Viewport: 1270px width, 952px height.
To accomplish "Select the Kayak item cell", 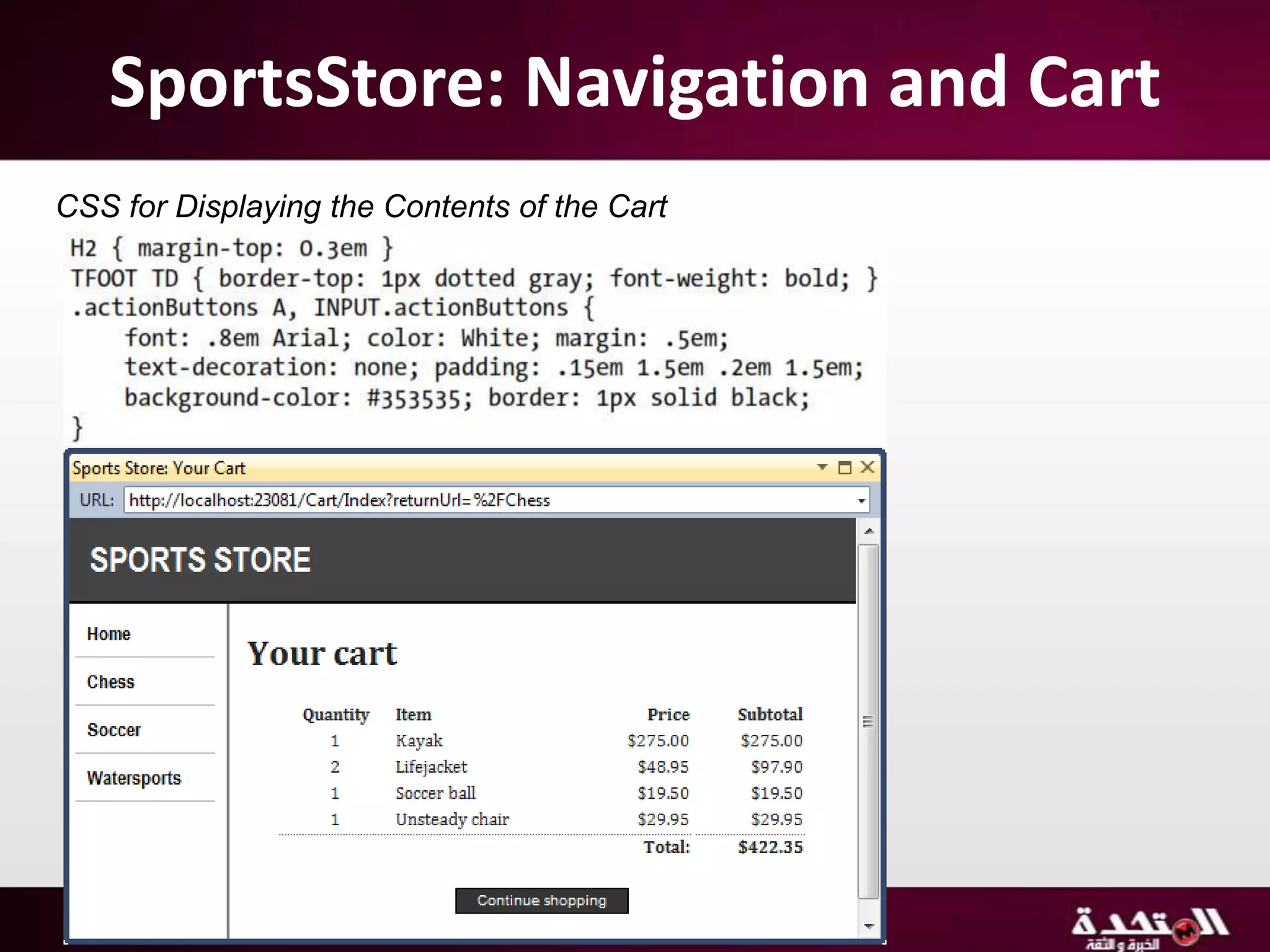I will [419, 741].
